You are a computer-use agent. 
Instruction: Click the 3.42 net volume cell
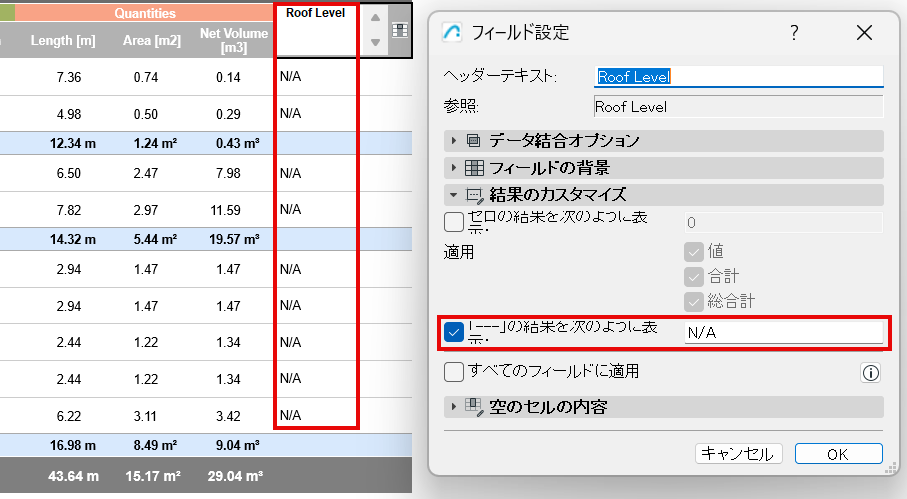pyautogui.click(x=228, y=416)
